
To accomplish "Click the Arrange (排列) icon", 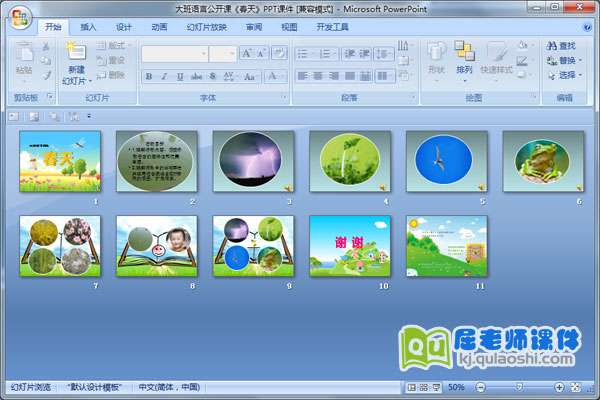I will [x=464, y=51].
